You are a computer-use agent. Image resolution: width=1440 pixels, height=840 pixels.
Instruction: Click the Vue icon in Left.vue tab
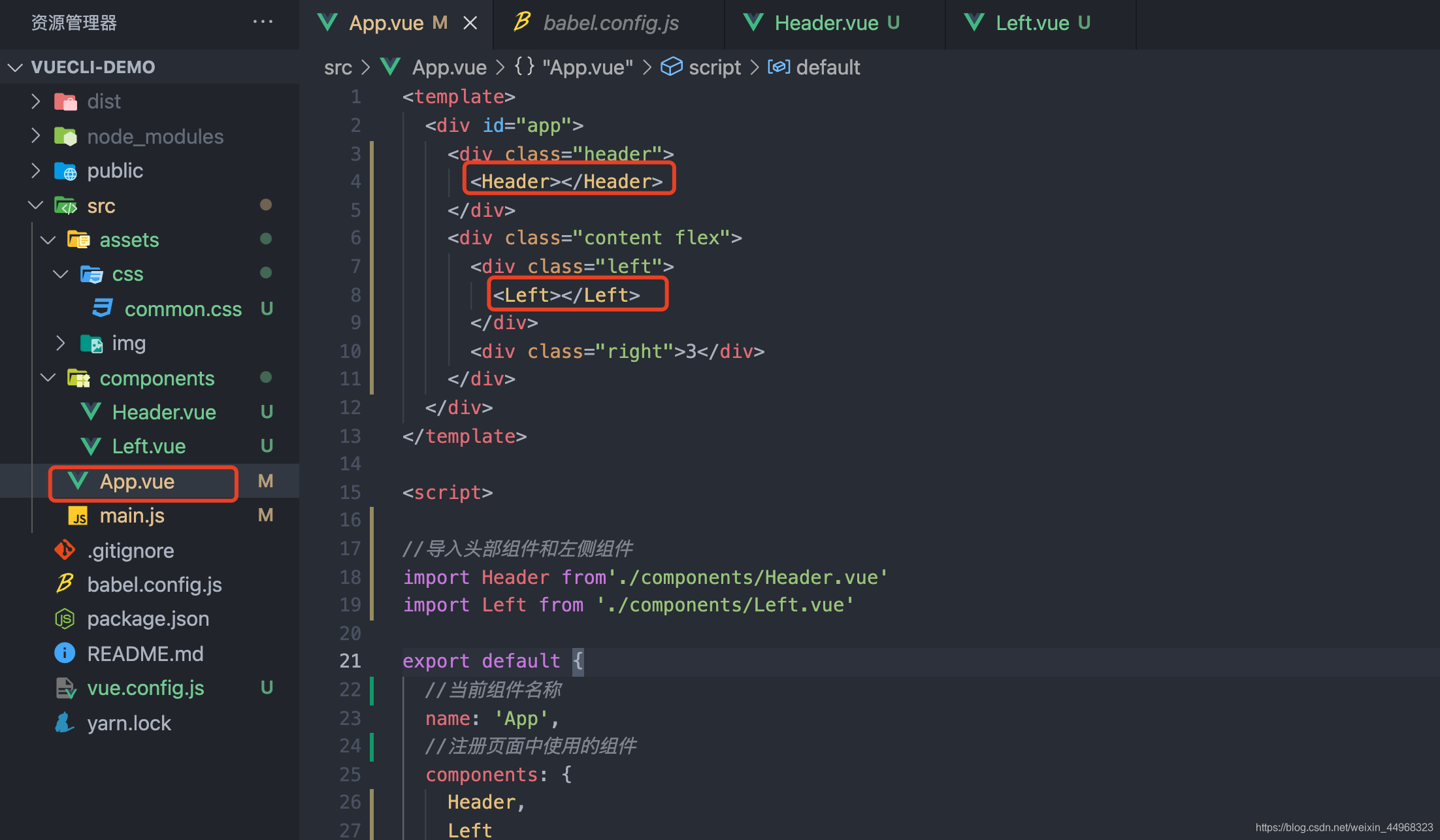(974, 23)
